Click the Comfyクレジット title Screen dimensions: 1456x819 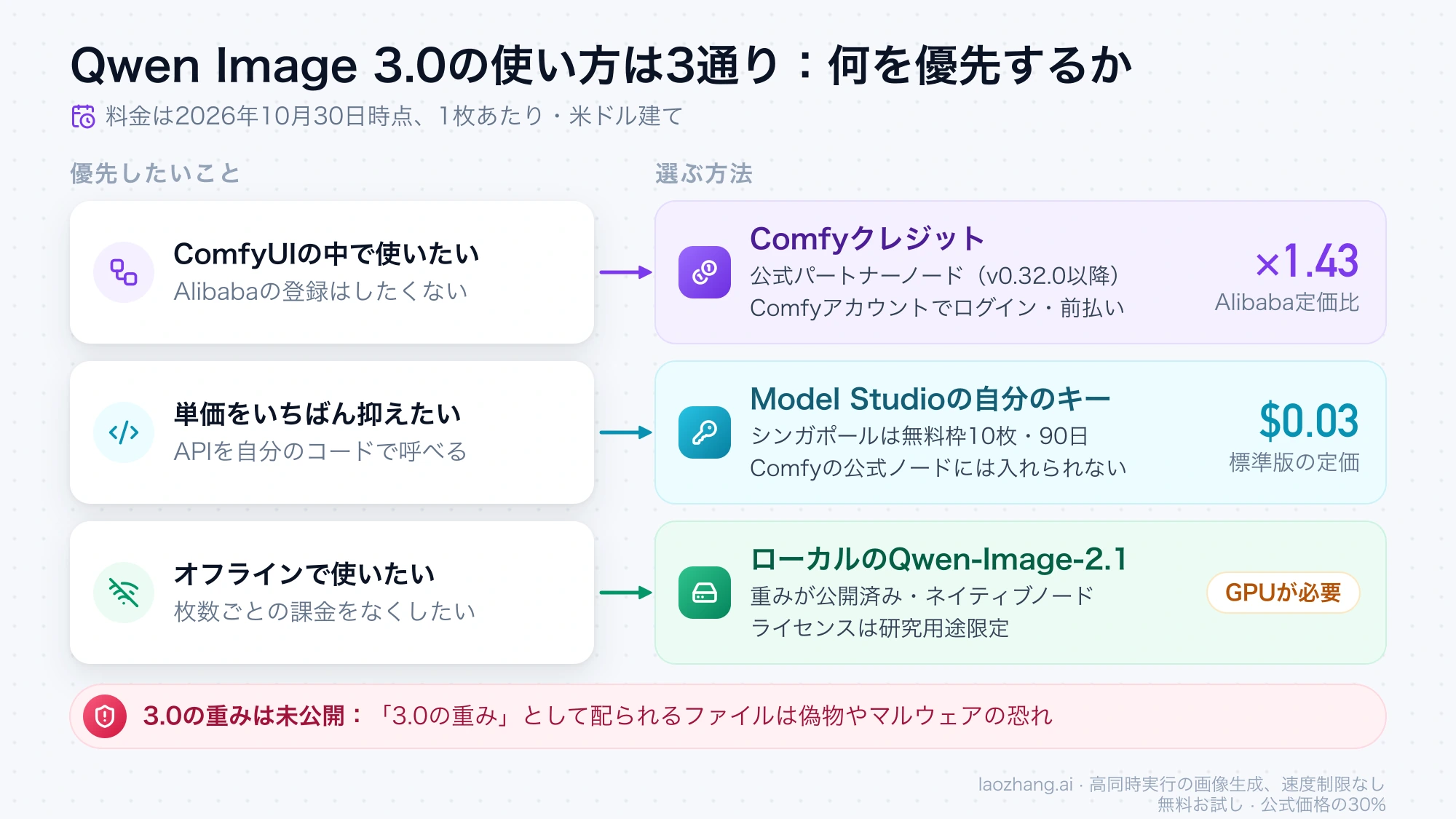coord(867,239)
